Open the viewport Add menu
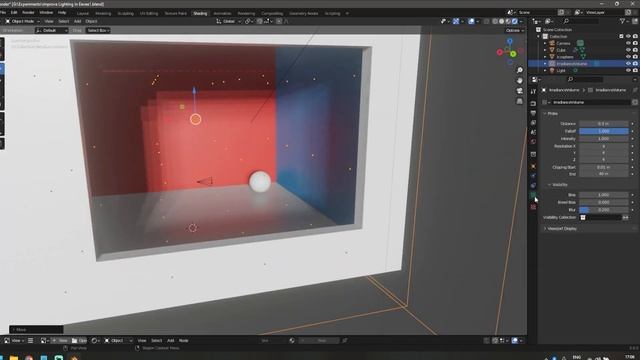The image size is (640, 360). (77, 21)
